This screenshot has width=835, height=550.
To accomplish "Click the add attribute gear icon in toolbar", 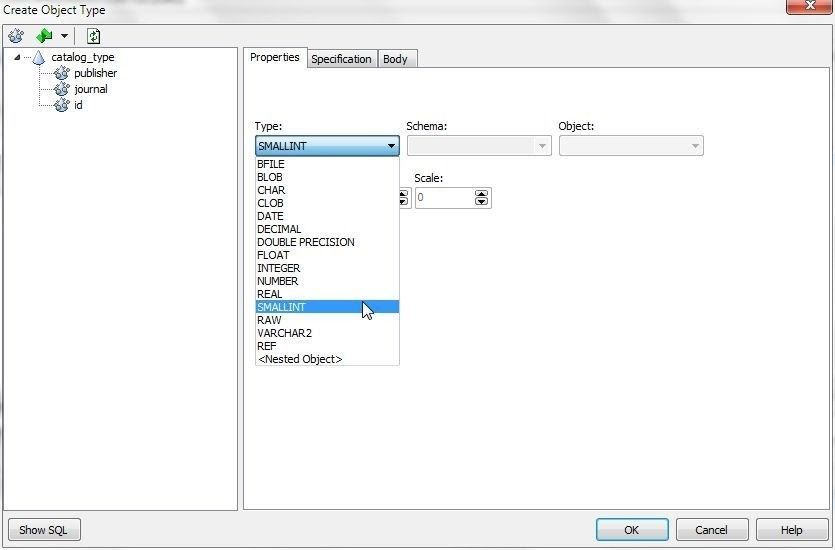I will pyautogui.click(x=16, y=36).
